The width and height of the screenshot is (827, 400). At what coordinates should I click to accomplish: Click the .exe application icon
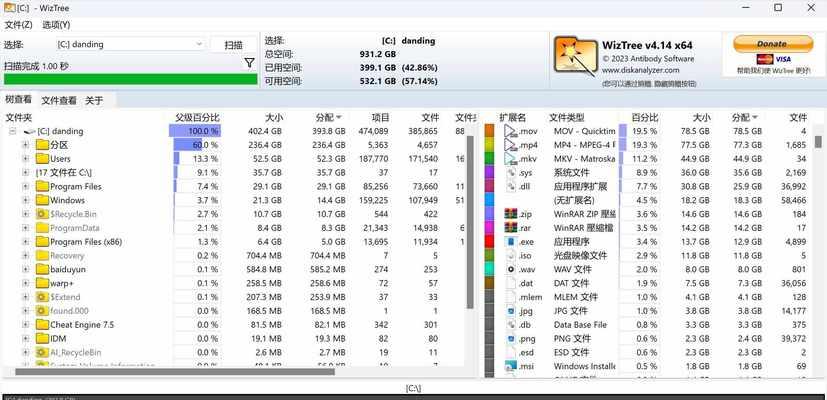tap(511, 242)
